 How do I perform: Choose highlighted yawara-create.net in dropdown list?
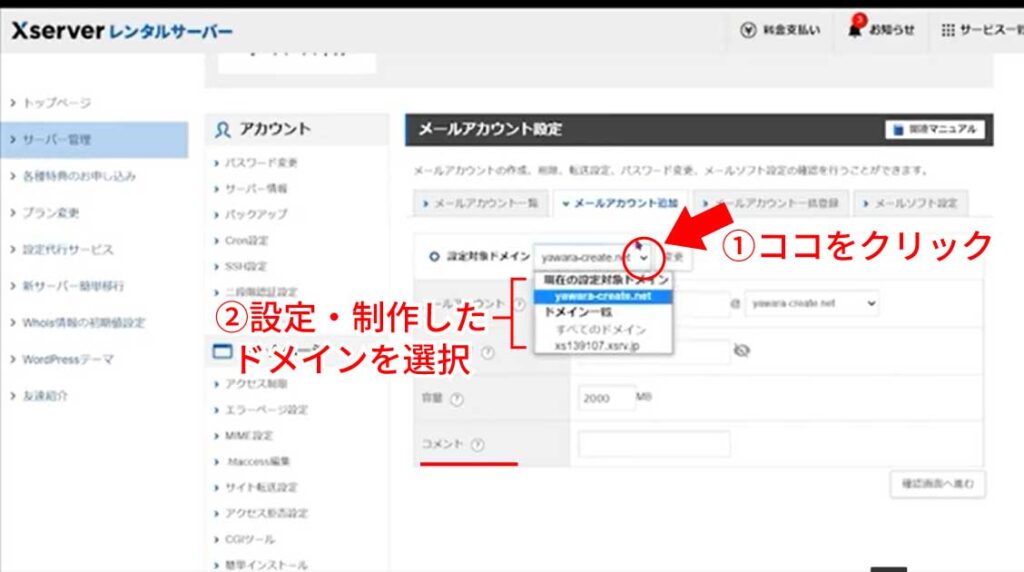pyautogui.click(x=603, y=296)
